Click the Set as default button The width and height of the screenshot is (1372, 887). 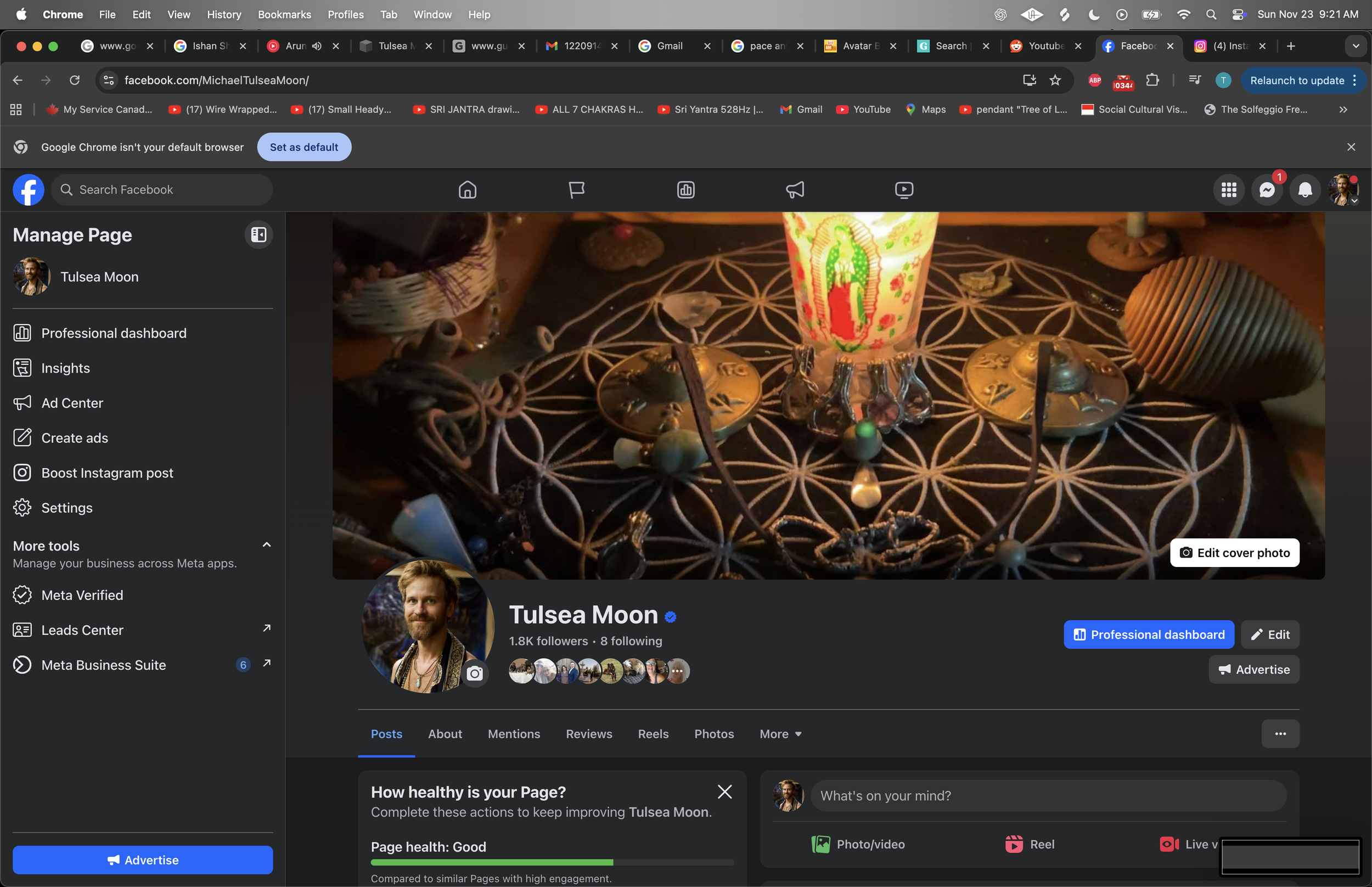click(303, 148)
